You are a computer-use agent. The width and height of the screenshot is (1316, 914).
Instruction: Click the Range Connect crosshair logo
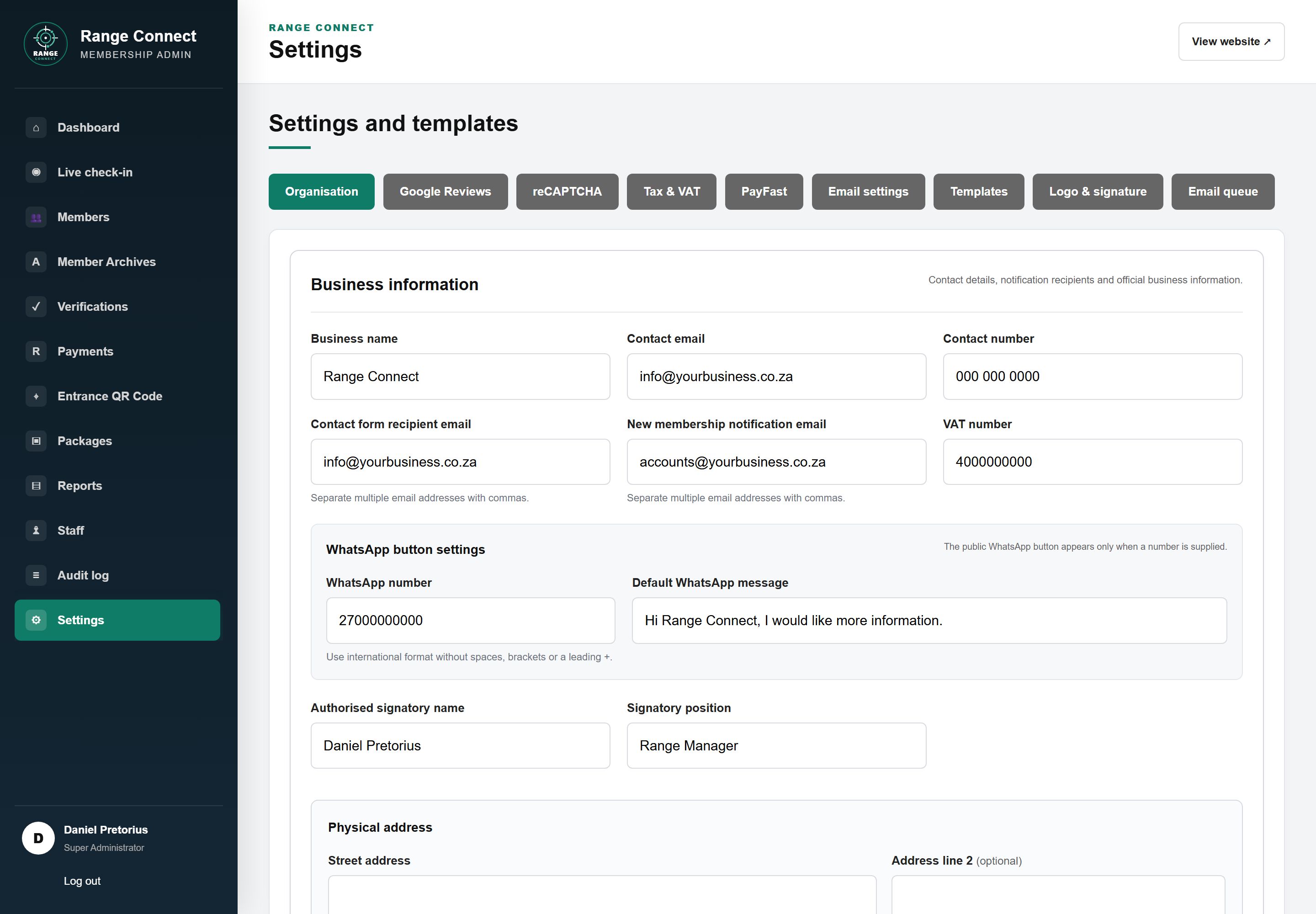click(45, 44)
